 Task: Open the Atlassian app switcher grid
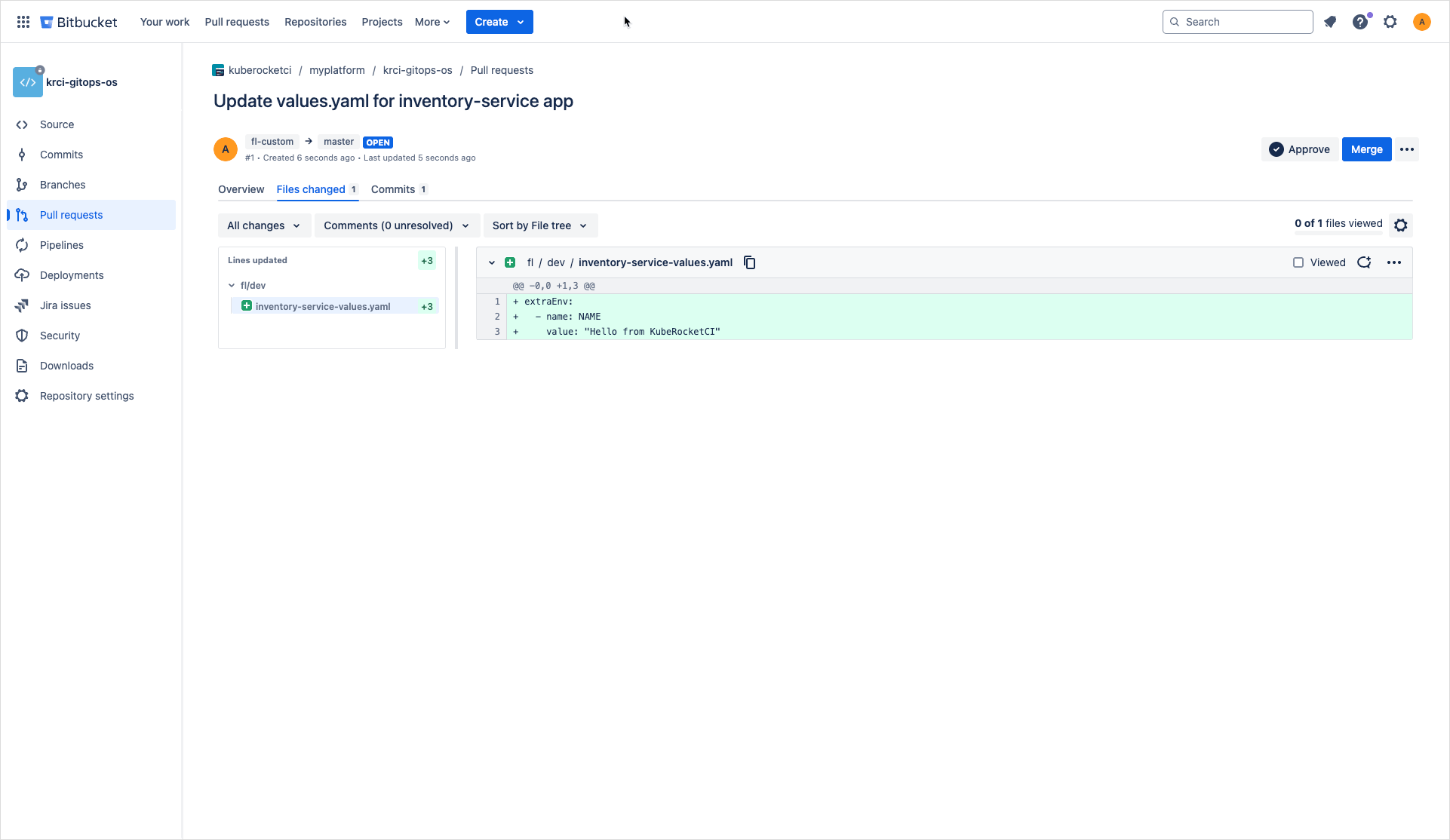(x=23, y=22)
